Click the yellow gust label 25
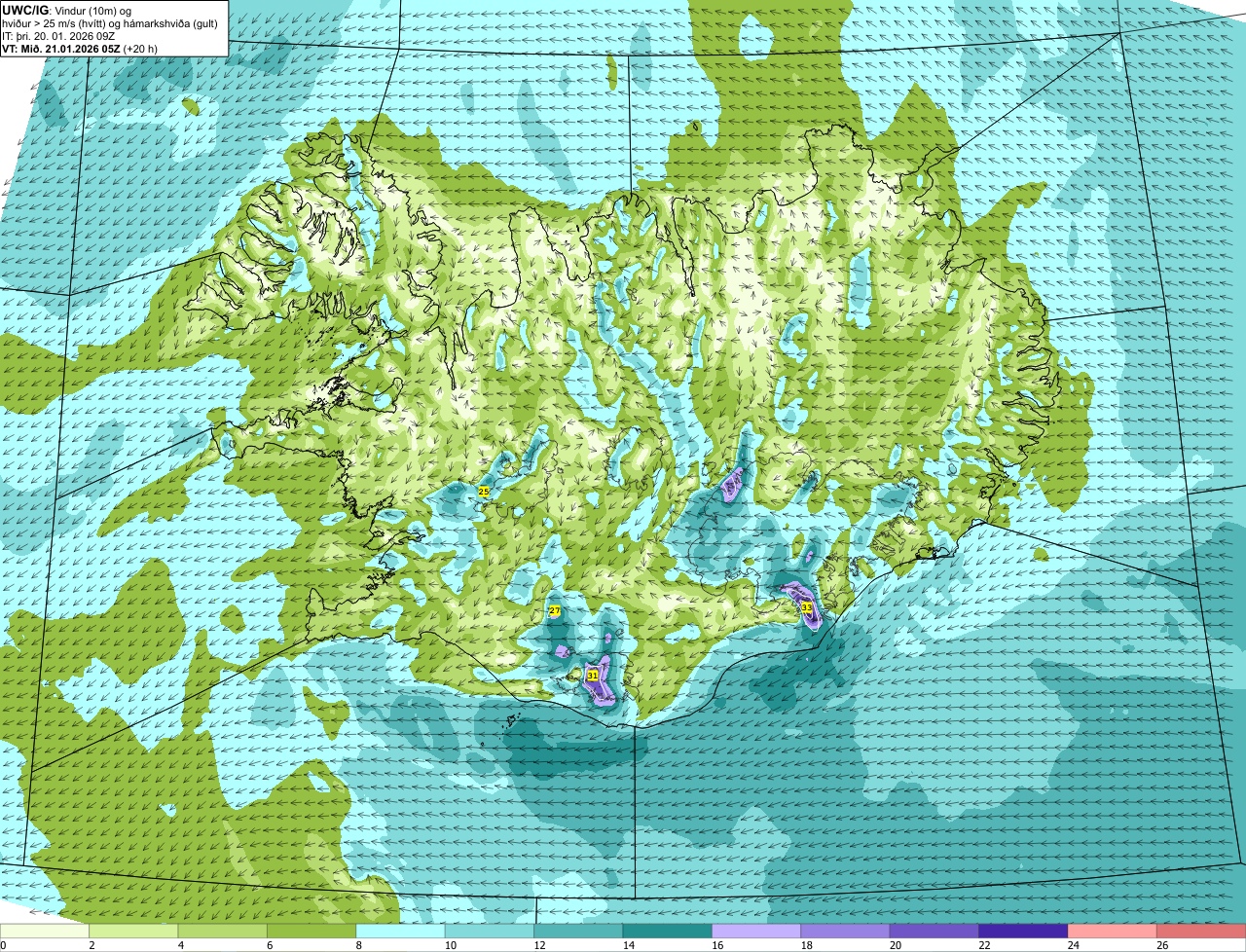1246x952 pixels. pos(484,492)
